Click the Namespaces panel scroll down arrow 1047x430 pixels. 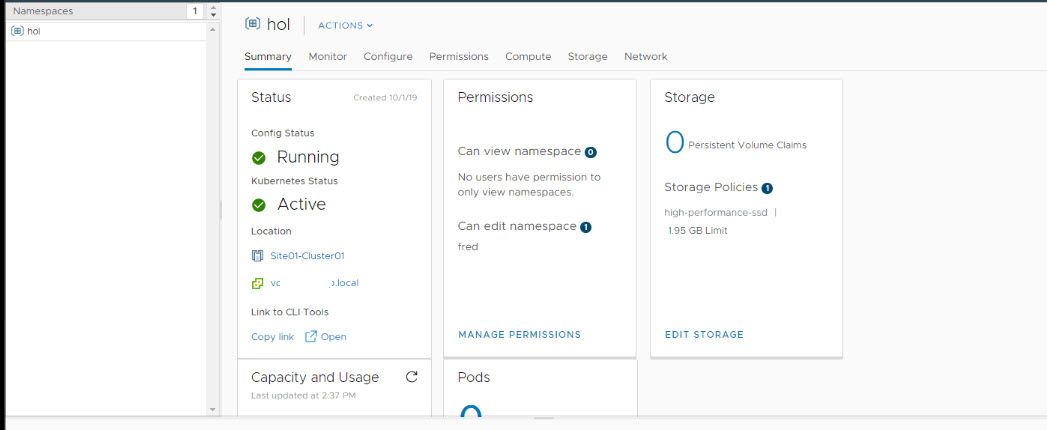tap(212, 409)
